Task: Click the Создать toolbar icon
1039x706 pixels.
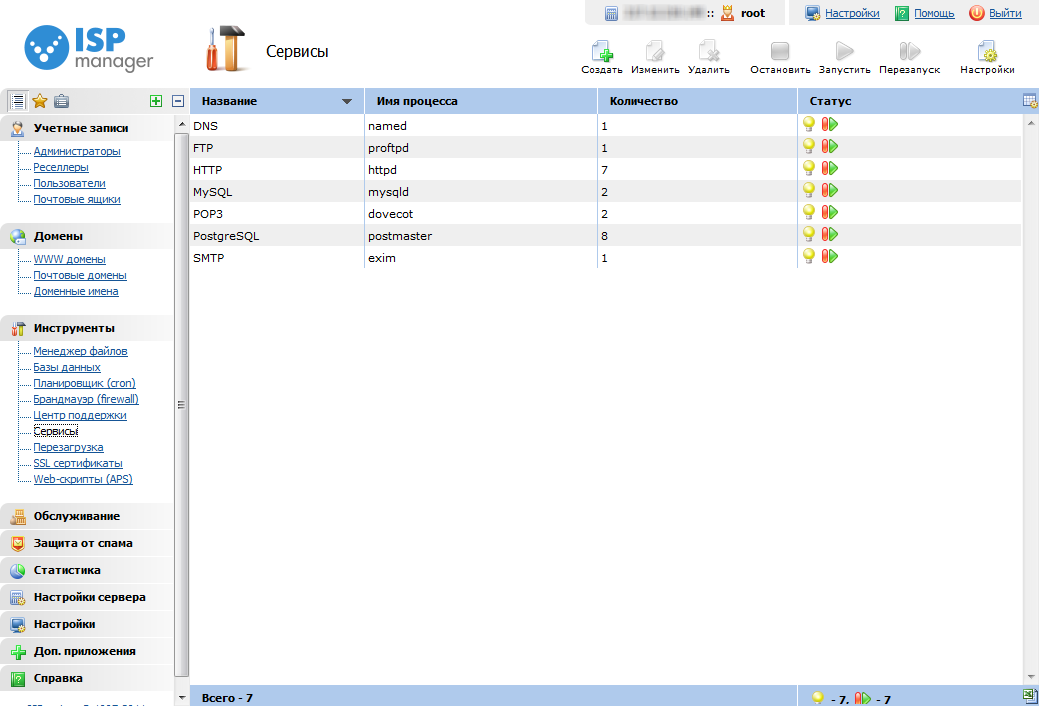Action: click(601, 52)
